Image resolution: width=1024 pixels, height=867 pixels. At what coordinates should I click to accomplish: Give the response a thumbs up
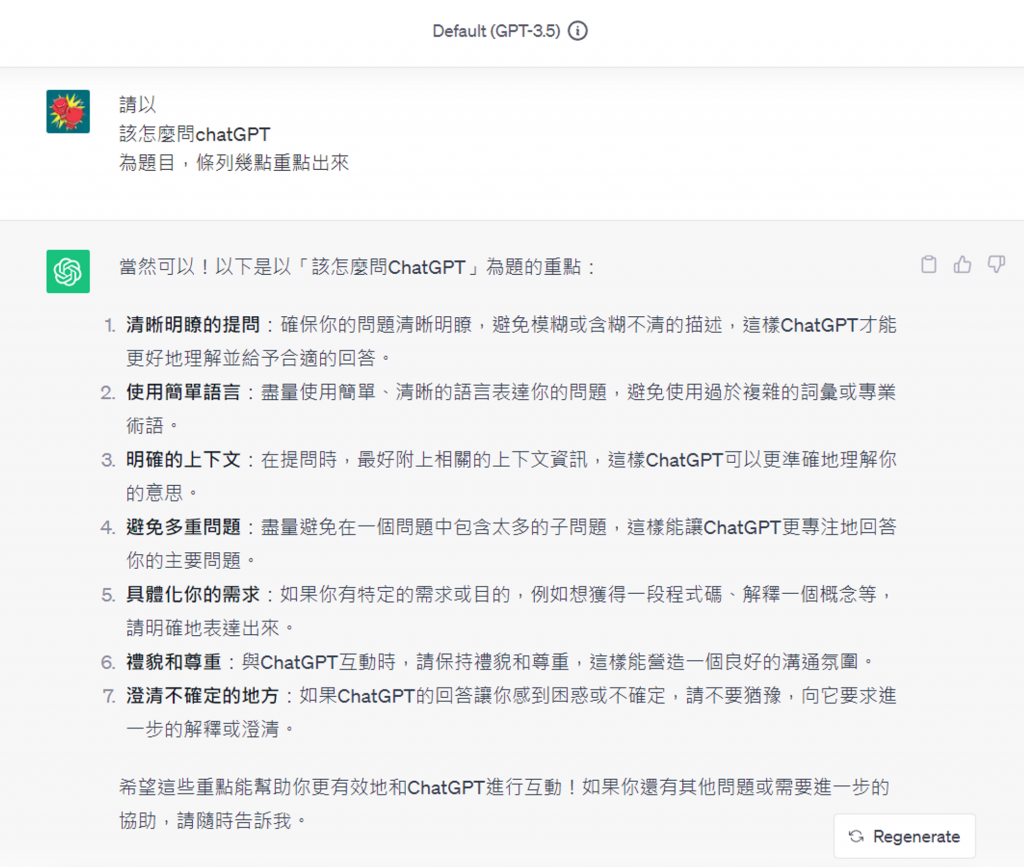click(962, 264)
